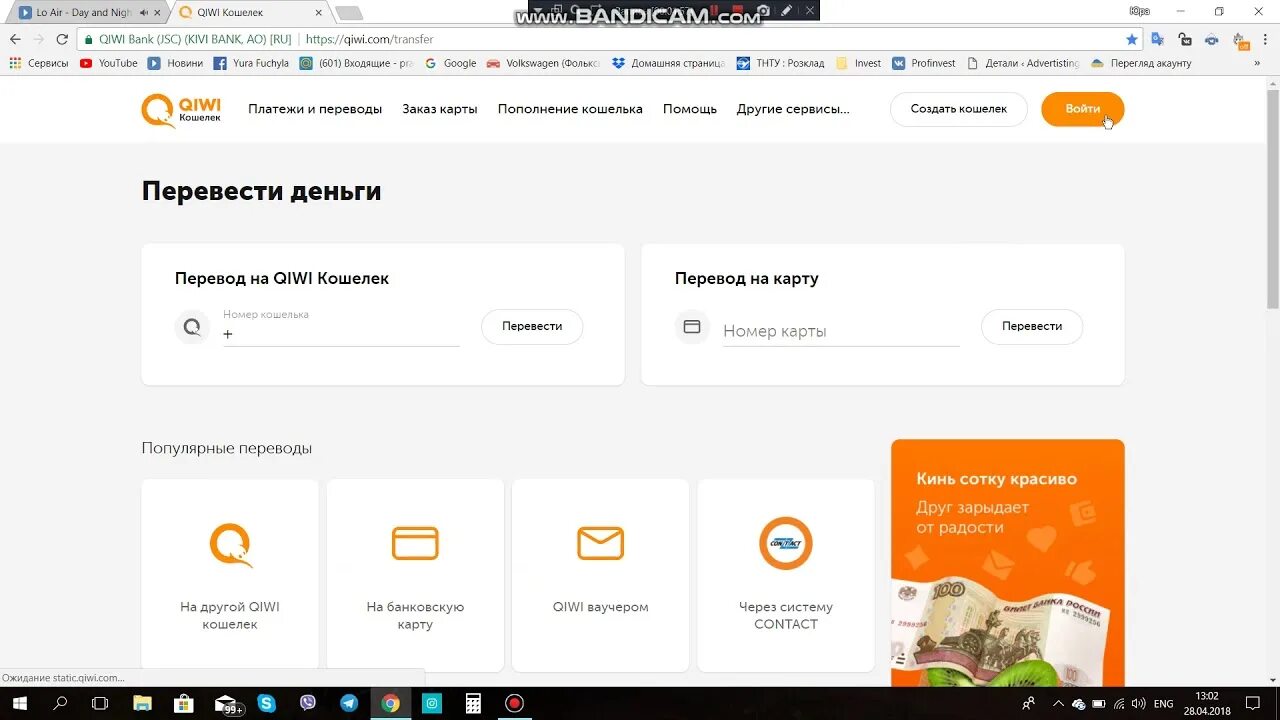The image size is (1280, 720).
Task: Switch the ENG input language
Action: pos(1164,703)
